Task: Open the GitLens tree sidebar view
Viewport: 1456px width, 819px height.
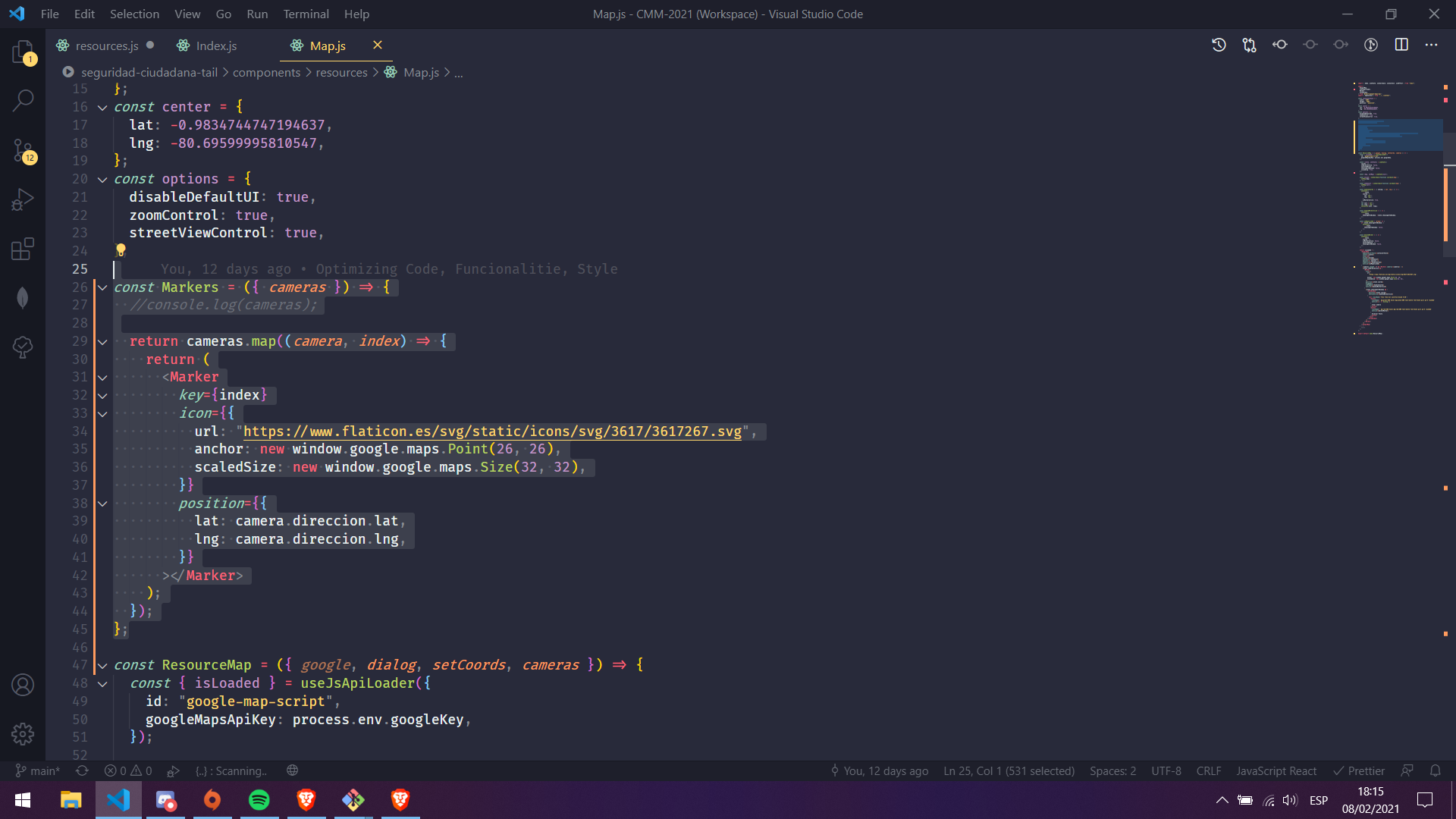Action: click(23, 347)
